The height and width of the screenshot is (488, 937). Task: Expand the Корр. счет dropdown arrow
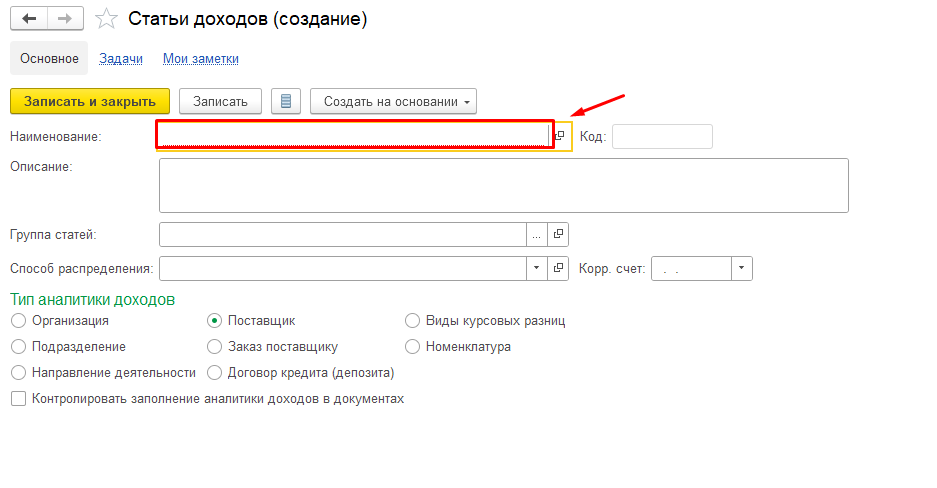742,268
